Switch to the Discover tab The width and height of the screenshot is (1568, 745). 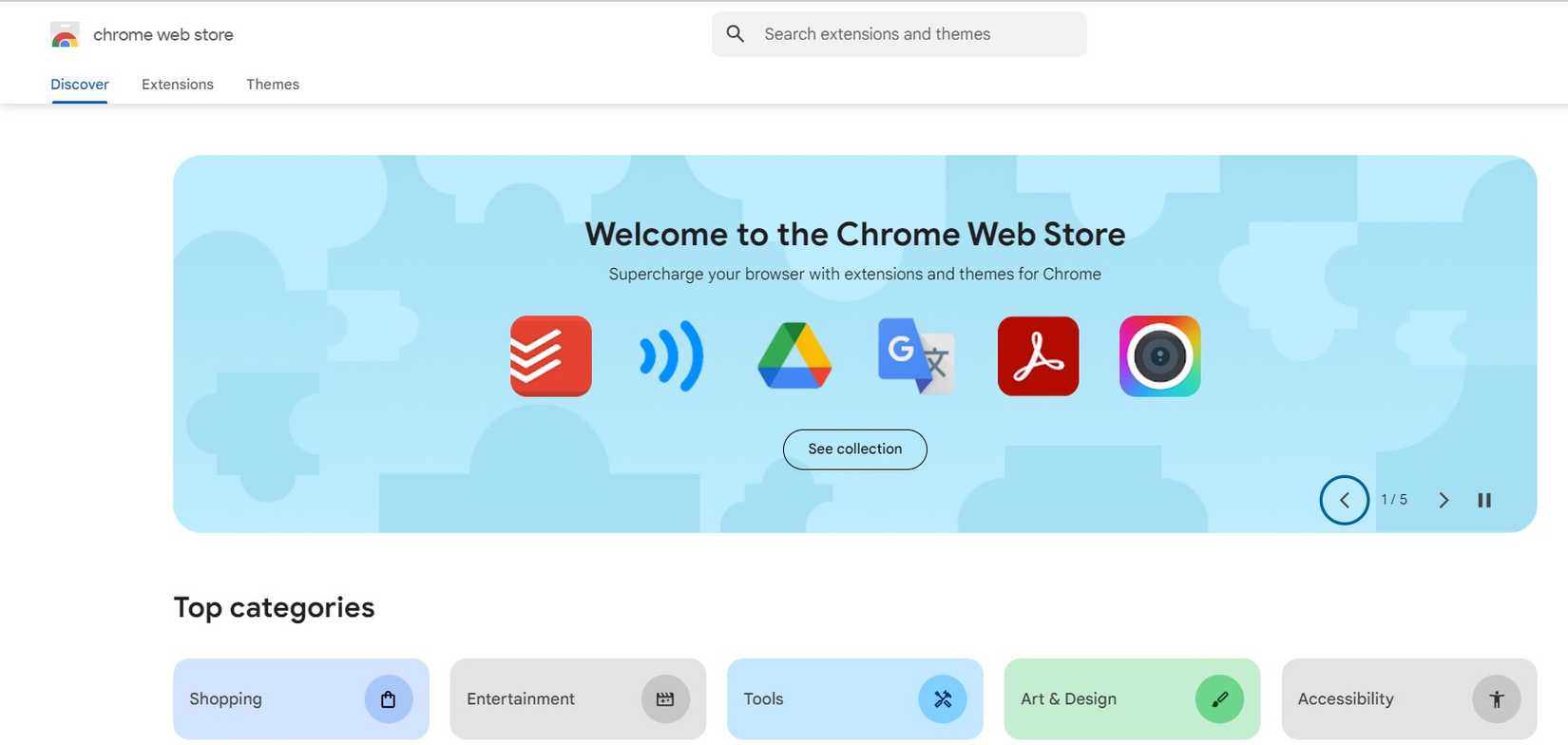(80, 85)
